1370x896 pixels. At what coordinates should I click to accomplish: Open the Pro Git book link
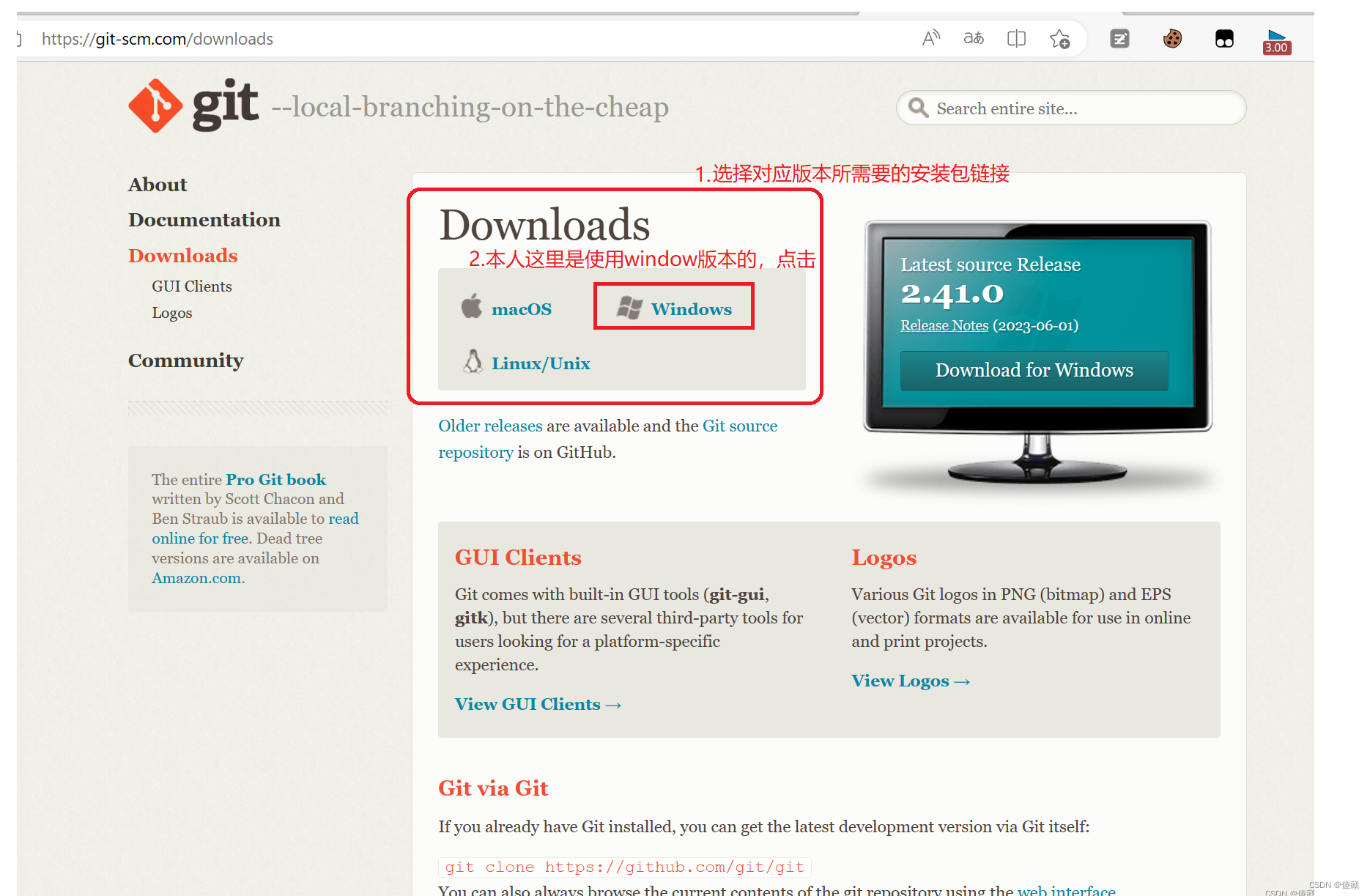[275, 479]
